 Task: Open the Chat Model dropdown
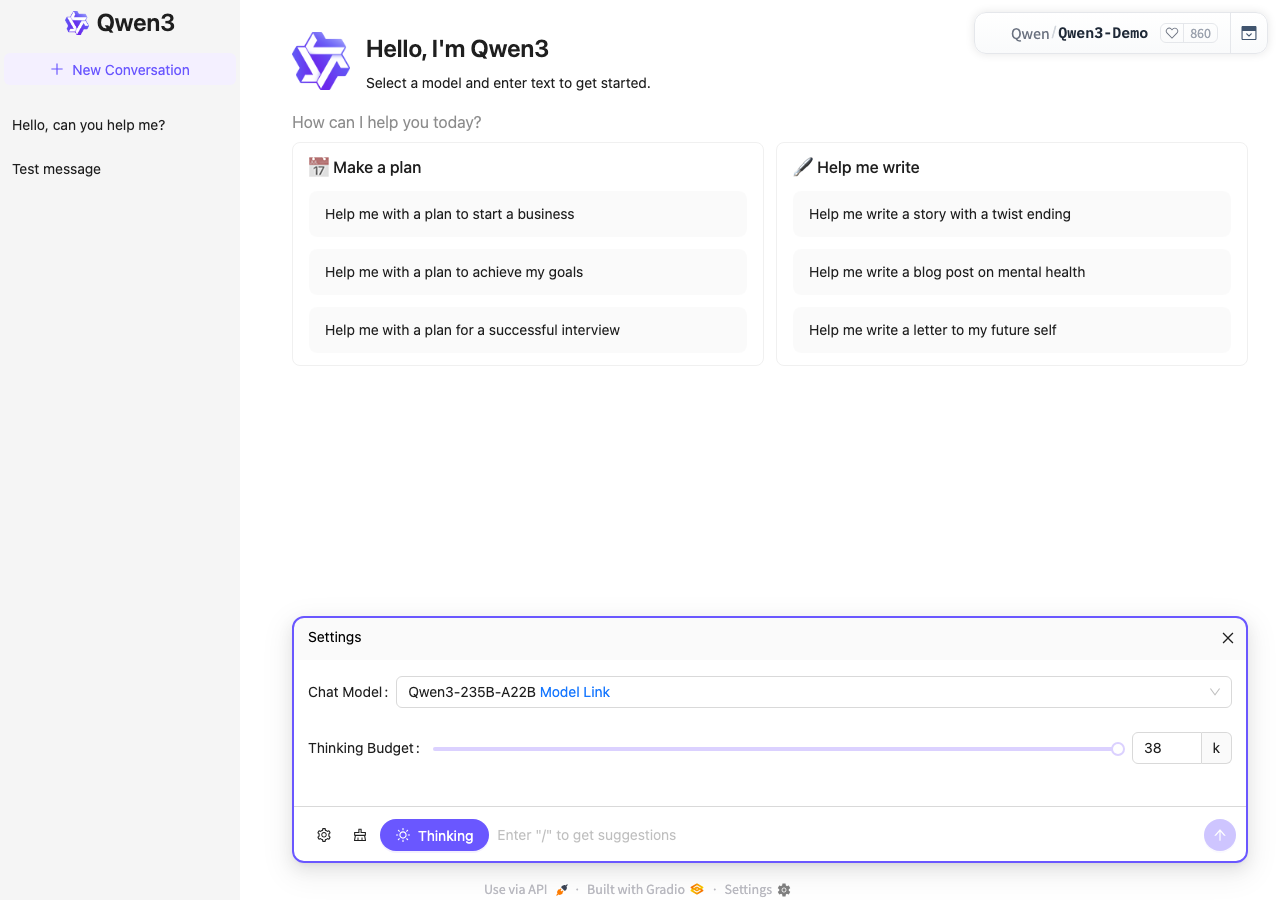pos(814,692)
